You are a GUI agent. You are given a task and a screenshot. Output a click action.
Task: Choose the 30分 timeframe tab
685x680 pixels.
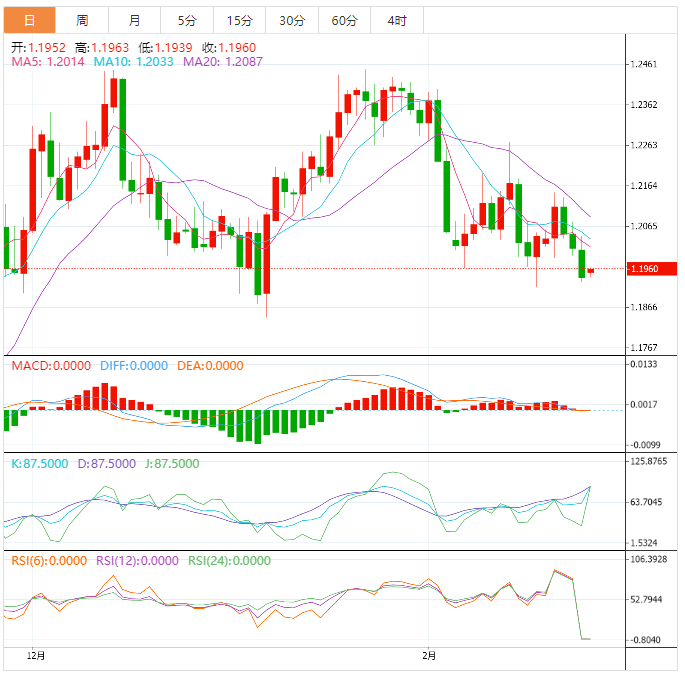(x=292, y=20)
